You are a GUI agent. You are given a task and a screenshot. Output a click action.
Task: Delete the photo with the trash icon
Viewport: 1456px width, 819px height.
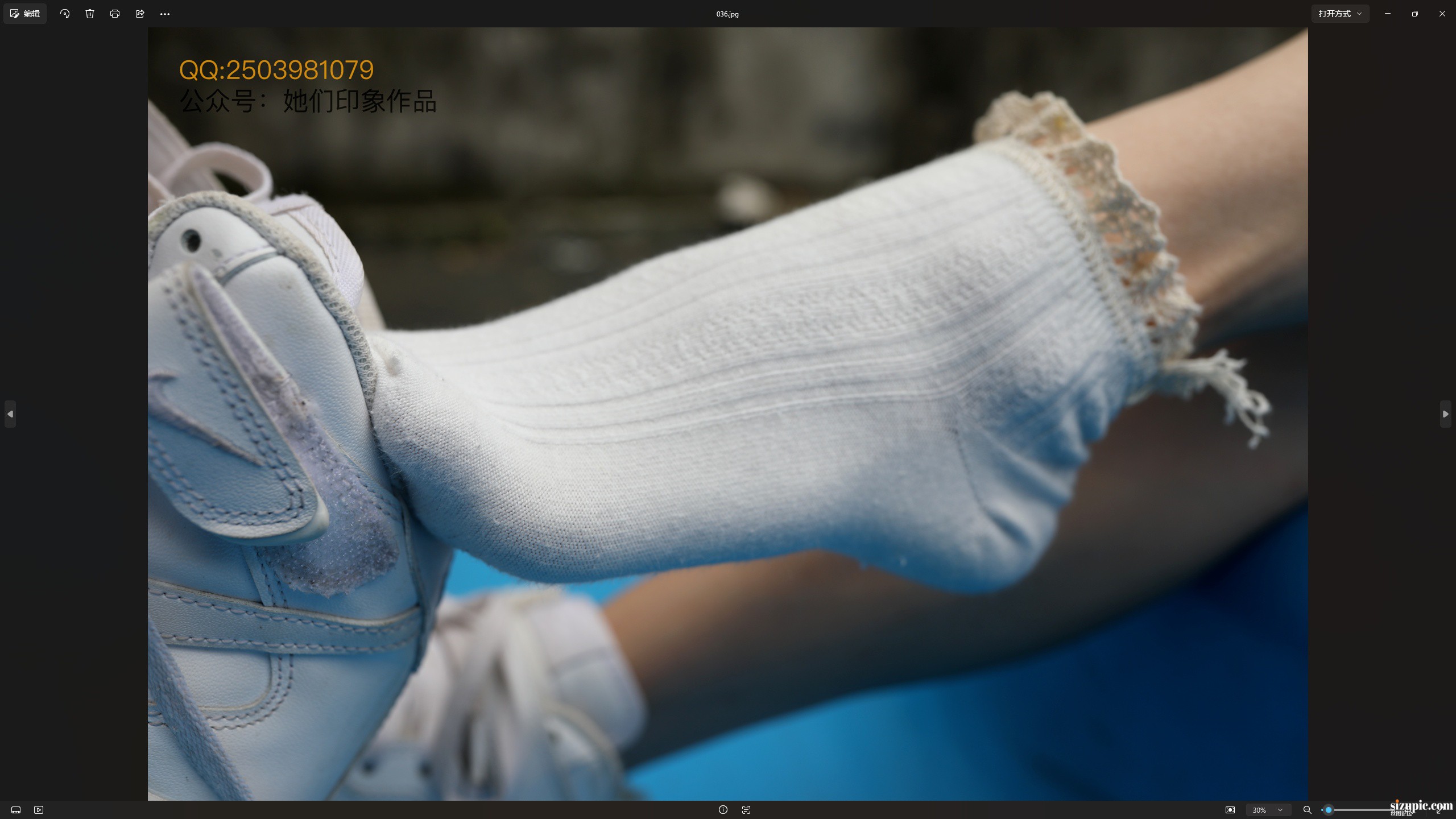click(90, 14)
